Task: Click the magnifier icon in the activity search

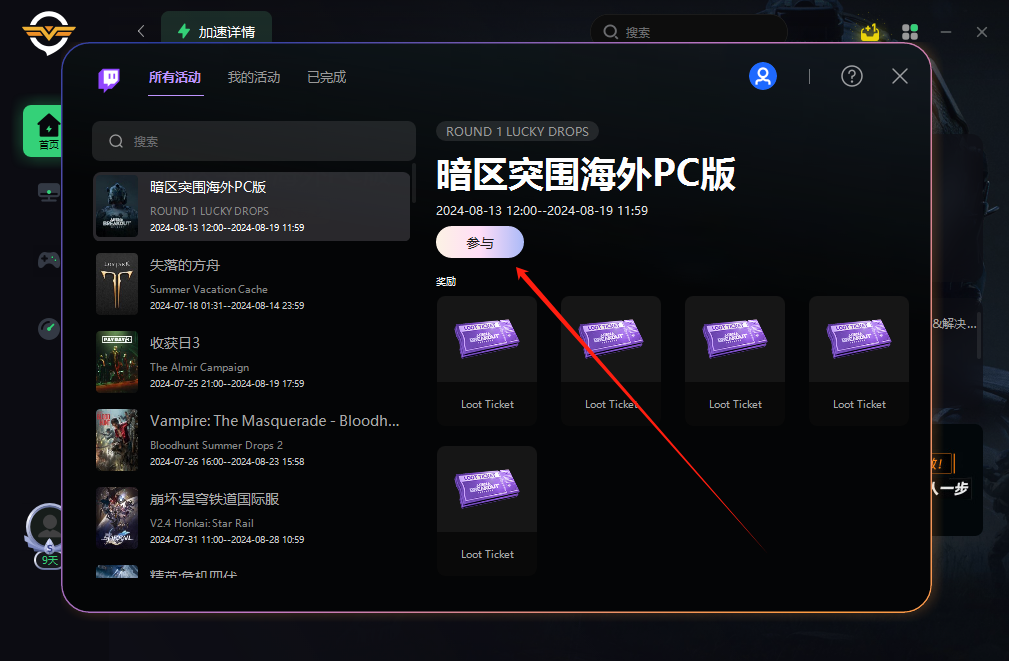Action: (x=116, y=141)
